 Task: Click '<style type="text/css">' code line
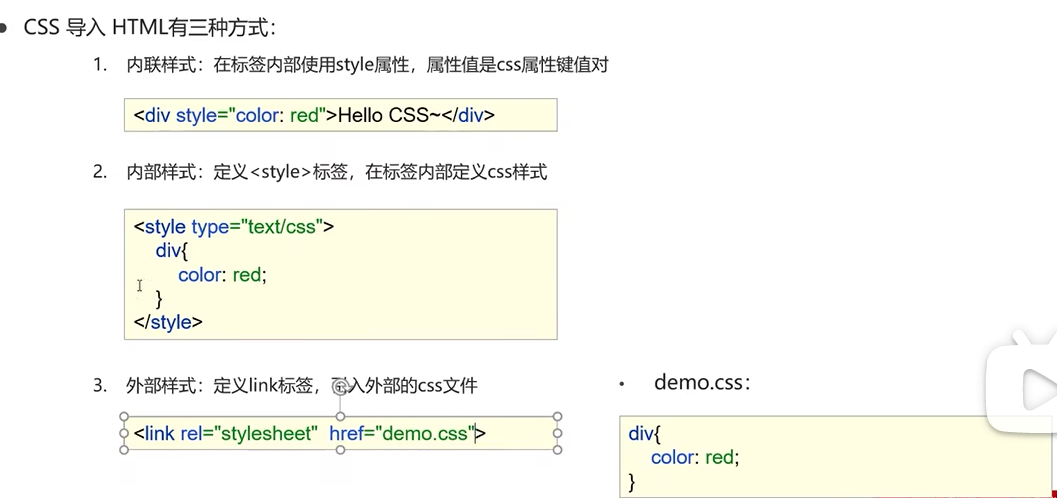pyautogui.click(x=233, y=226)
